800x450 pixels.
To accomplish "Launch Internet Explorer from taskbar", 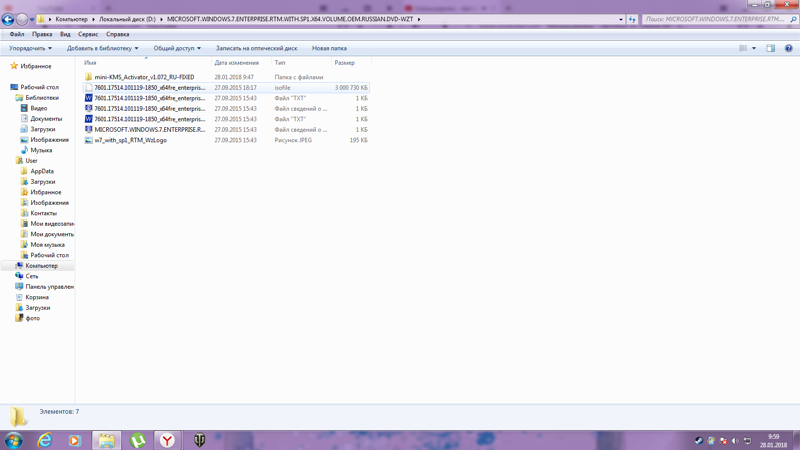I will pos(45,440).
